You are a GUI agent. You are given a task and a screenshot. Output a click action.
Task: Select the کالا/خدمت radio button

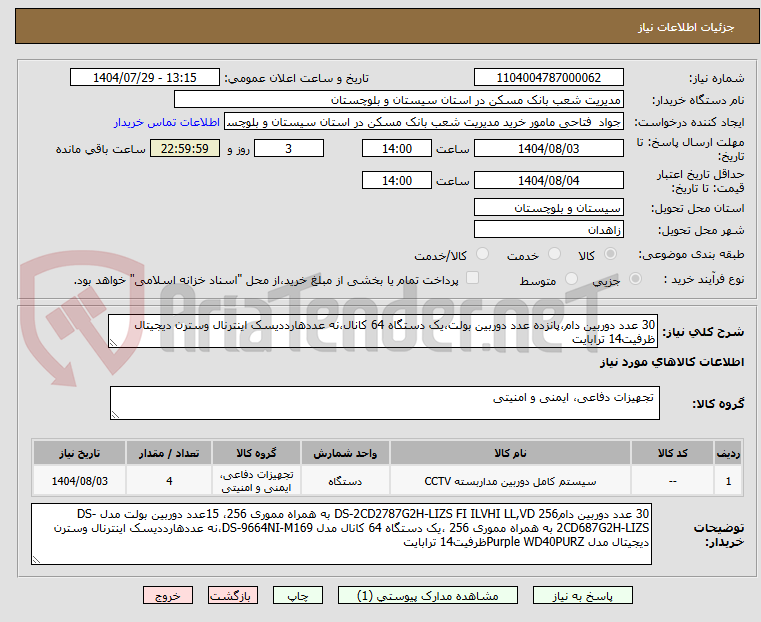pos(482,254)
